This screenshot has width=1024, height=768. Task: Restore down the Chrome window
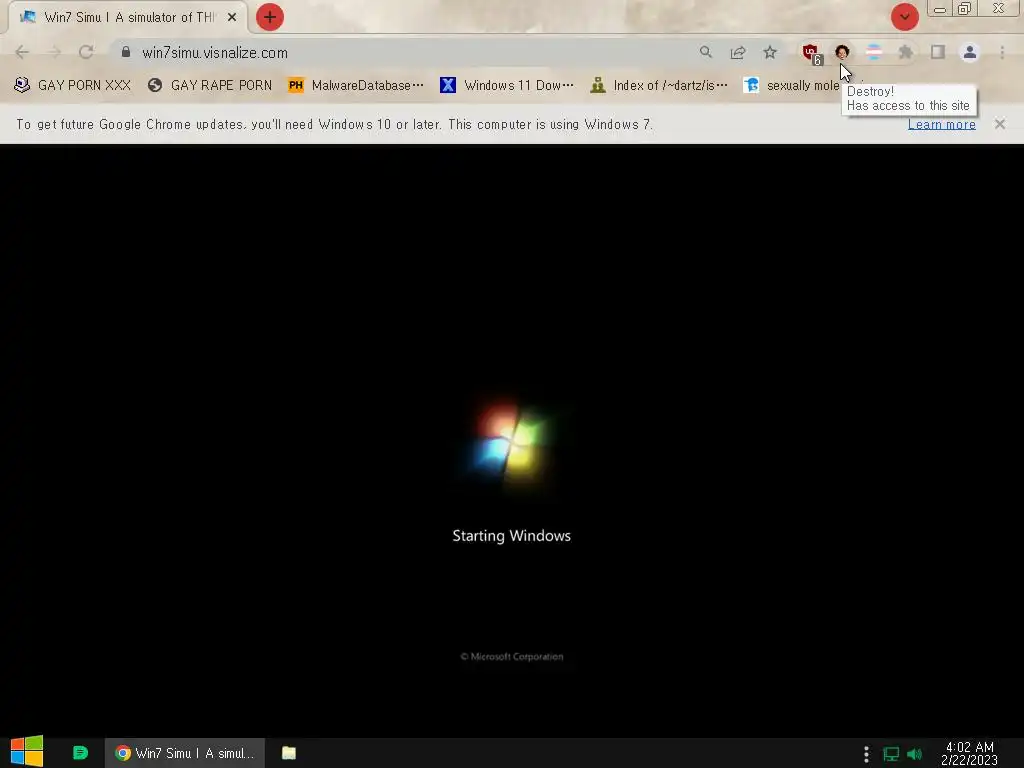(965, 8)
